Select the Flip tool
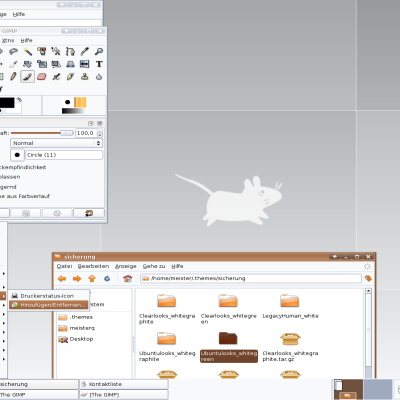 (x=85, y=64)
